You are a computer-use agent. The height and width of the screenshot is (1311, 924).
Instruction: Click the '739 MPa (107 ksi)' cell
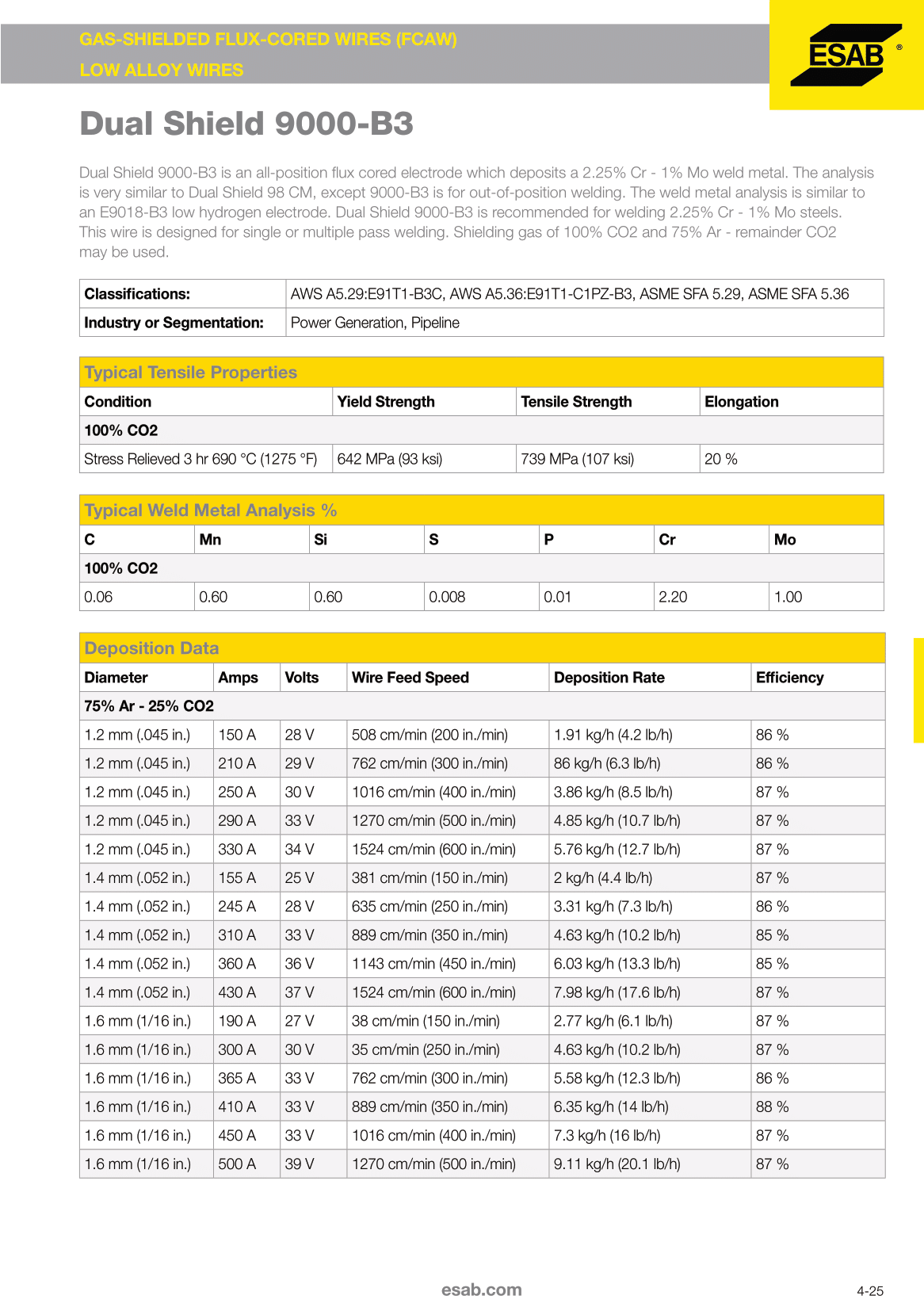coord(608,459)
